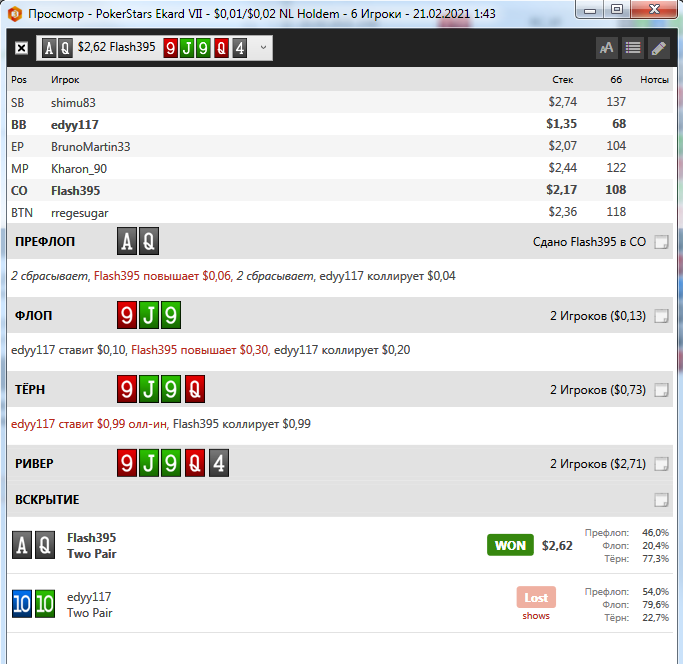
Task: Click the green J card in ФЛОП row
Action: tap(149, 315)
